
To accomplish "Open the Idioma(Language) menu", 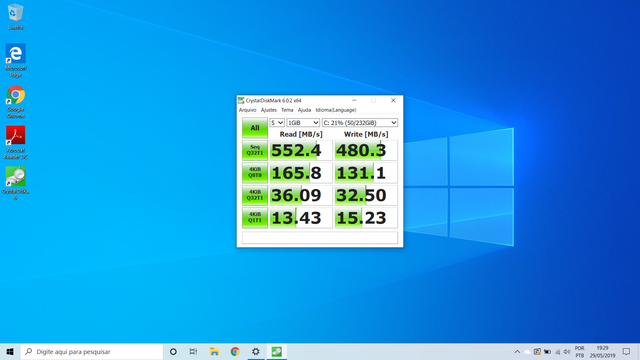I will point(336,110).
